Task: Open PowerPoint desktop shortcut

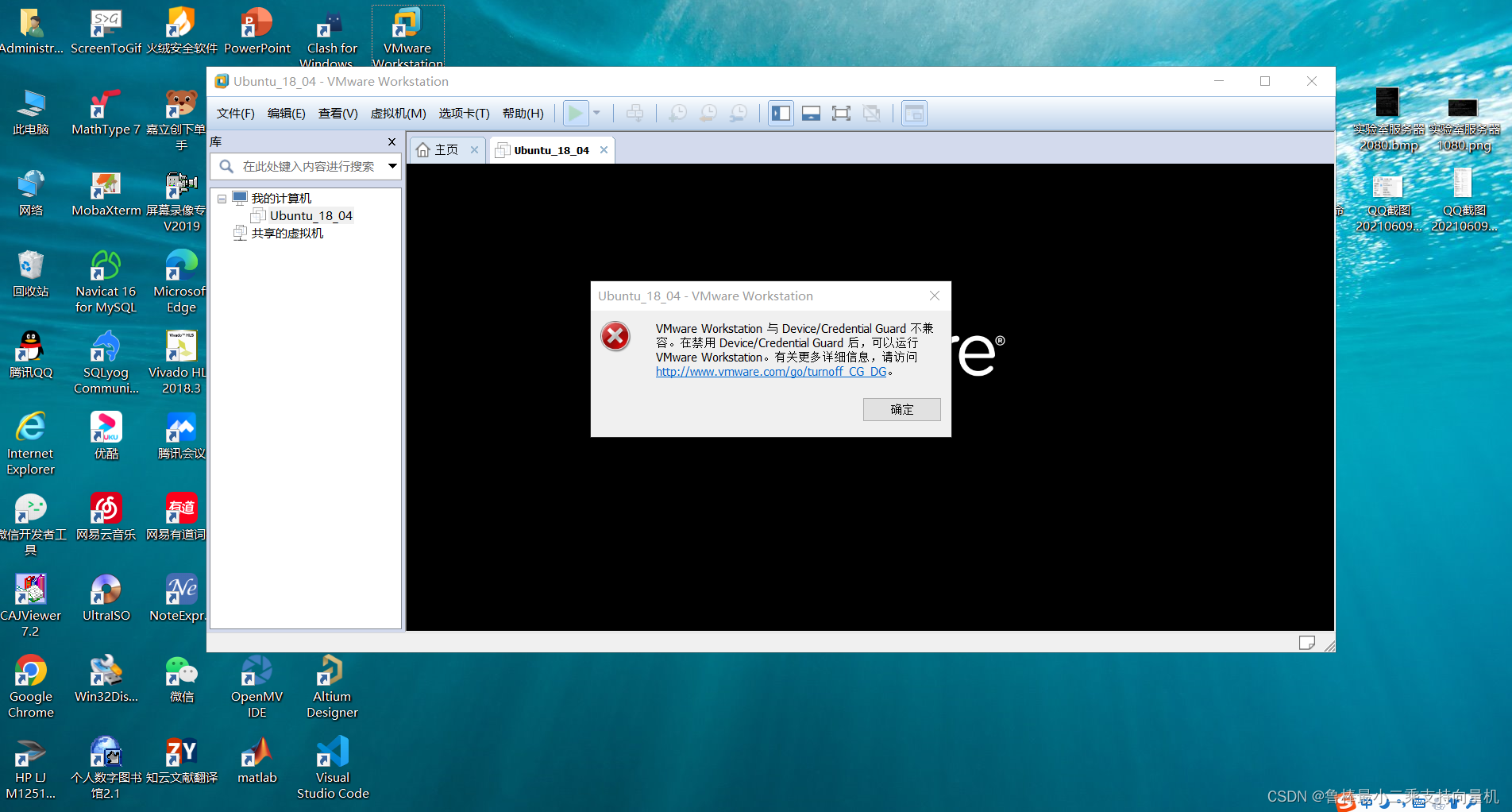Action: (257, 32)
